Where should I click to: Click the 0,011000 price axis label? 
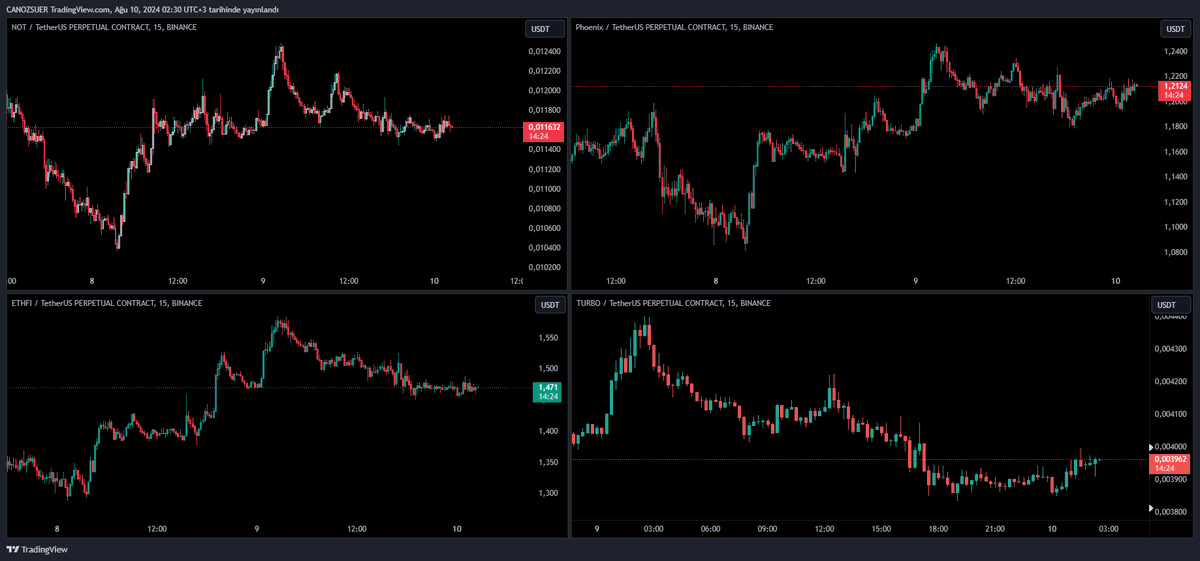[544, 189]
